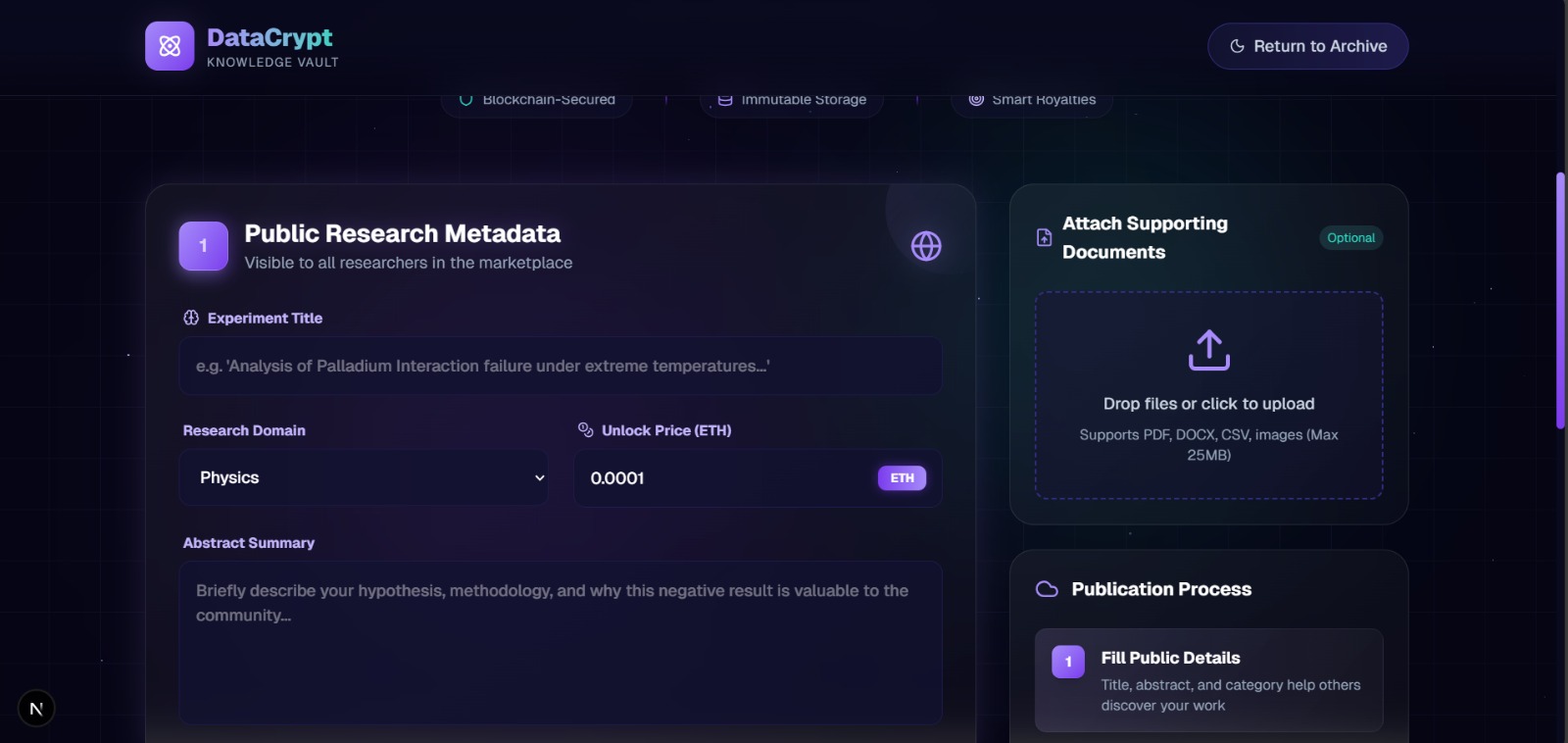Click the Abstract Summary text area
Screen dimensions: 1568x743
point(561,643)
